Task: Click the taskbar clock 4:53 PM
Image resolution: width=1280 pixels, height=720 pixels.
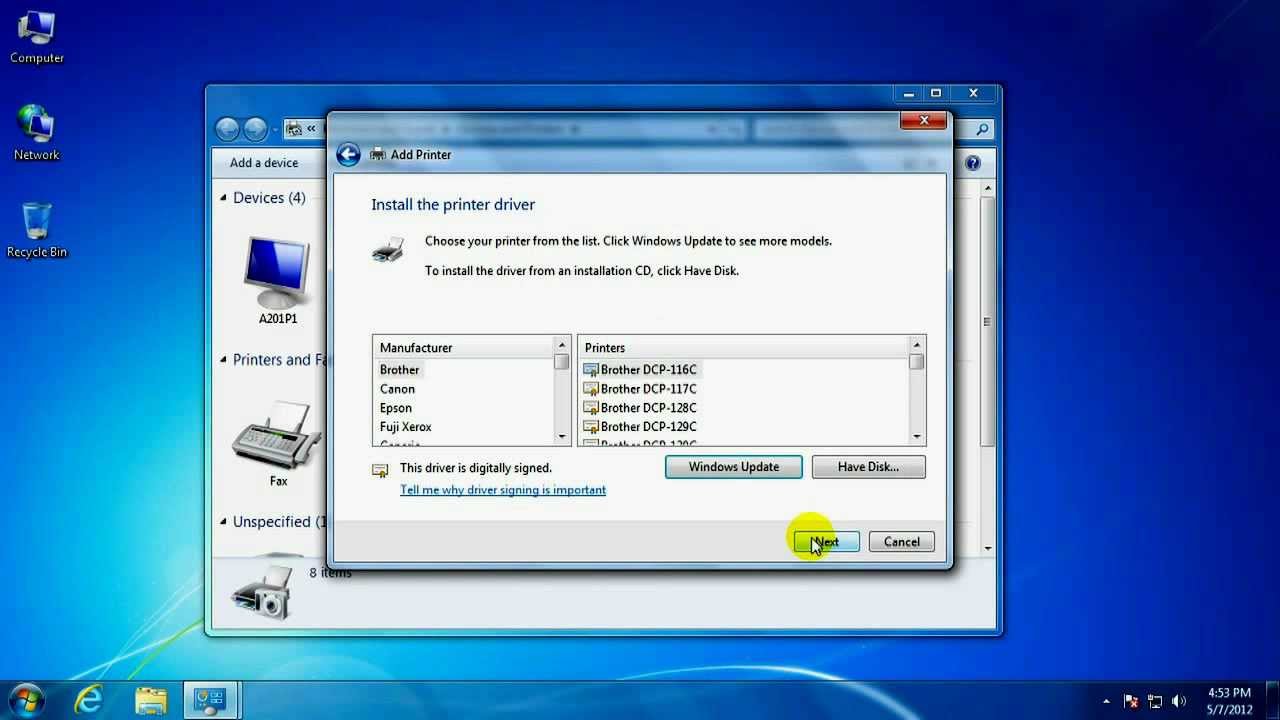Action: 1229,693
